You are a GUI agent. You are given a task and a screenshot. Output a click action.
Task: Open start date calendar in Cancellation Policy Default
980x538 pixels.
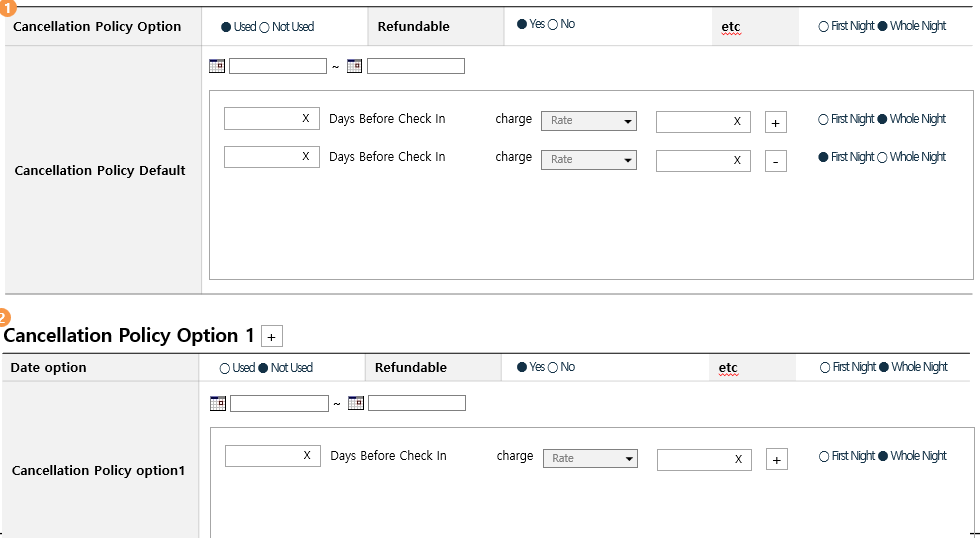tap(217, 66)
